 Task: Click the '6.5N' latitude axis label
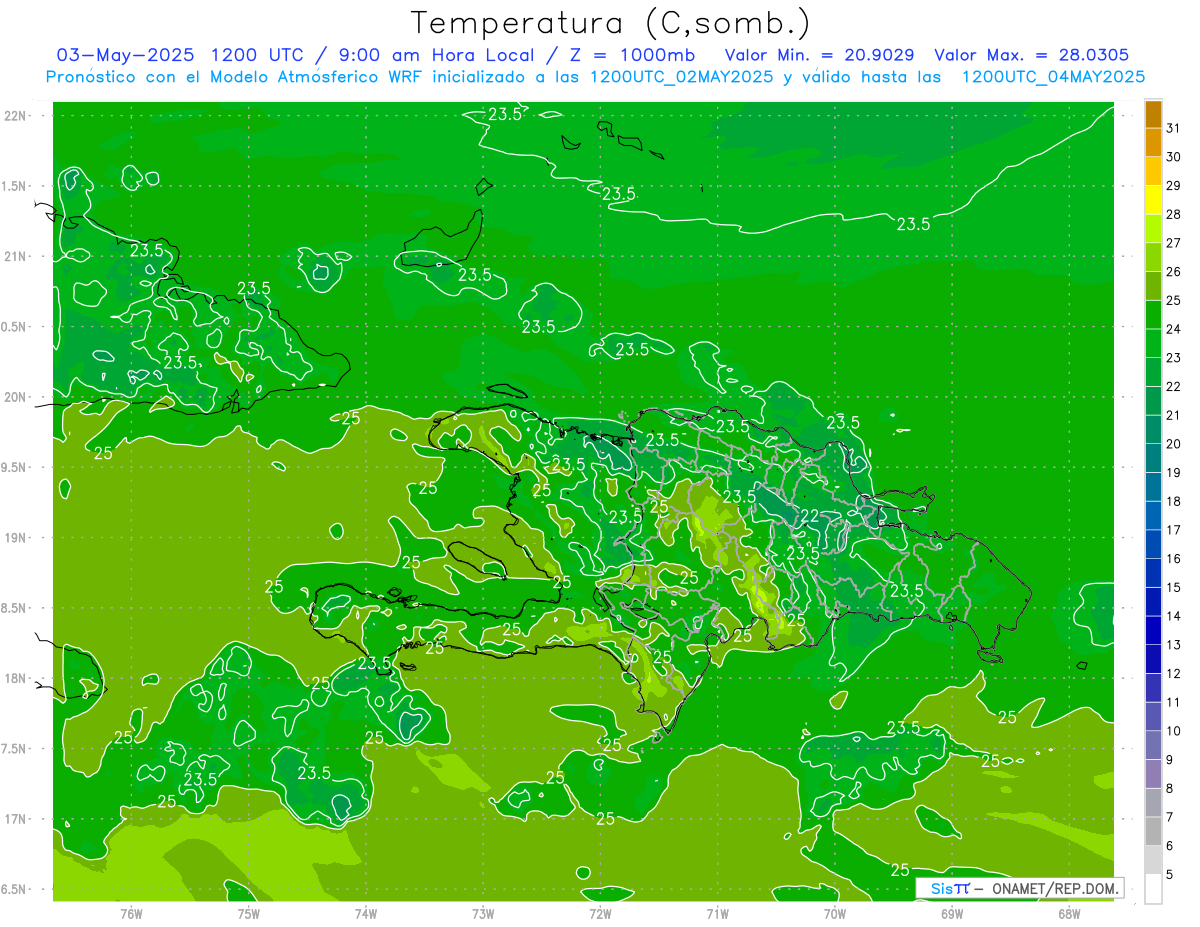15,889
